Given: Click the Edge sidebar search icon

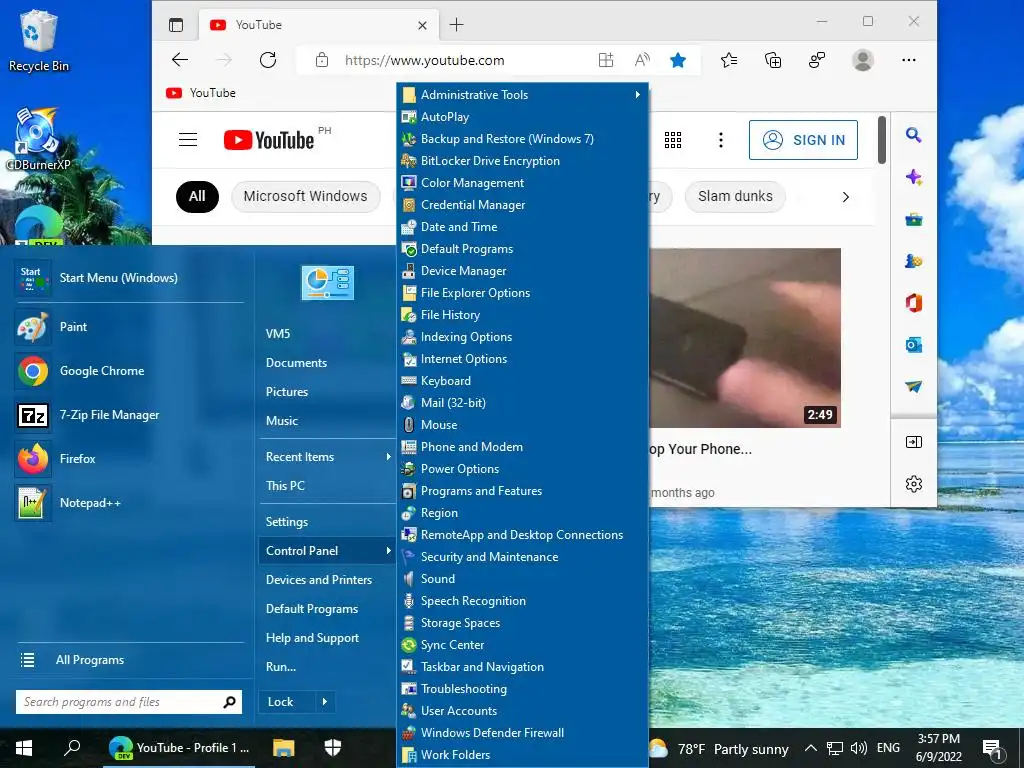Looking at the screenshot, I should click(x=913, y=135).
